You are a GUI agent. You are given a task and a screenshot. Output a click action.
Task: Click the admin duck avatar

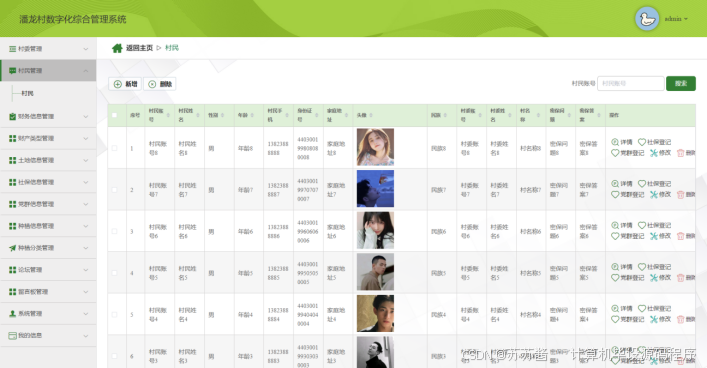647,19
